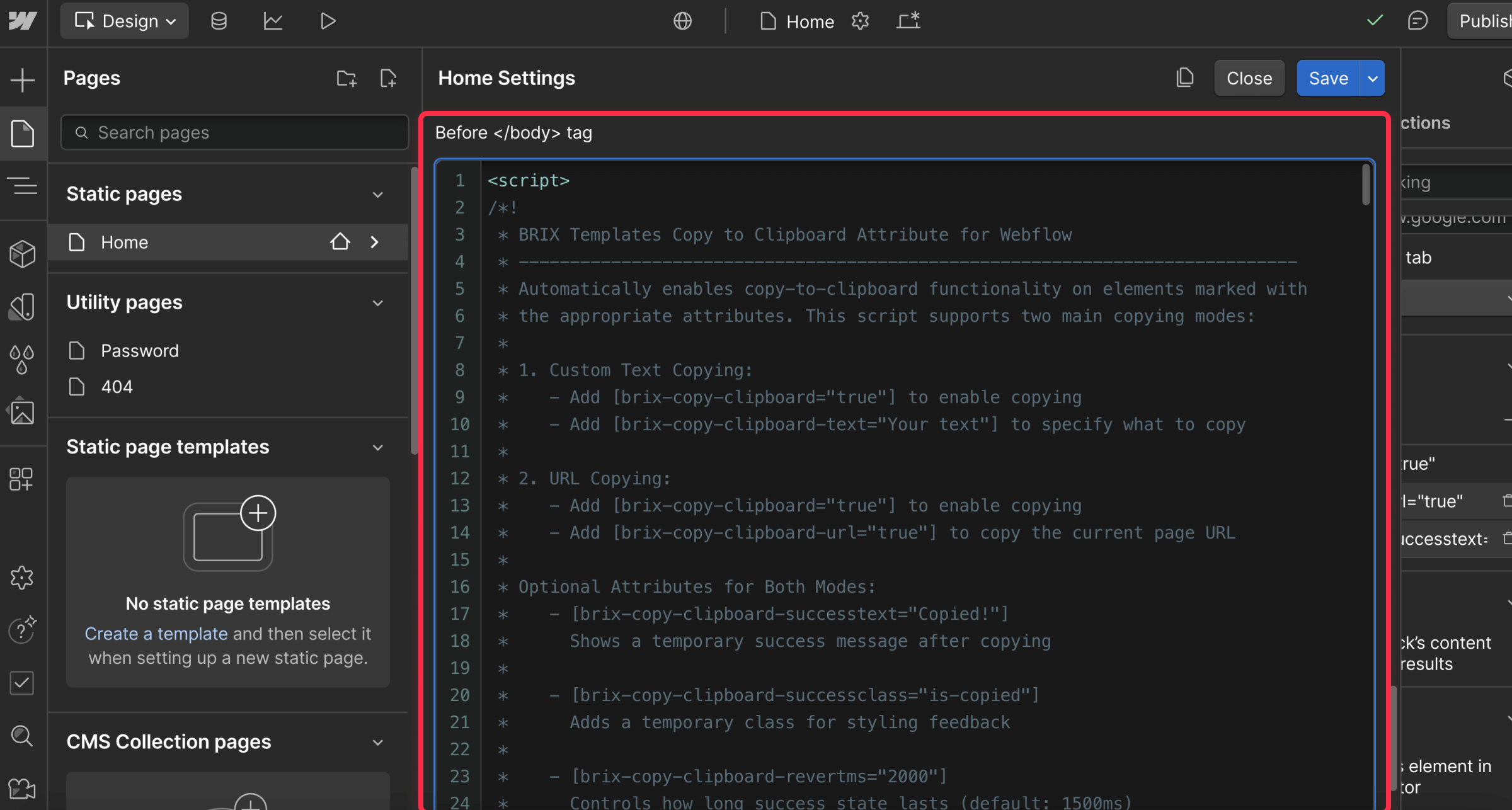Open the comments icon
Viewport: 1512px width, 810px height.
coord(1417,21)
